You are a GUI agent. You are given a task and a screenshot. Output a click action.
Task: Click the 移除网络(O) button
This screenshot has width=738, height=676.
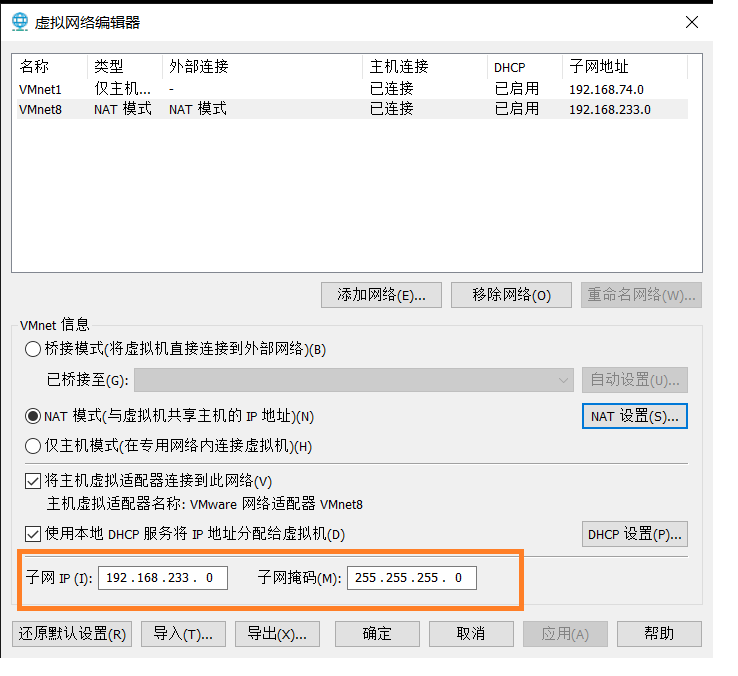pyautogui.click(x=511, y=295)
